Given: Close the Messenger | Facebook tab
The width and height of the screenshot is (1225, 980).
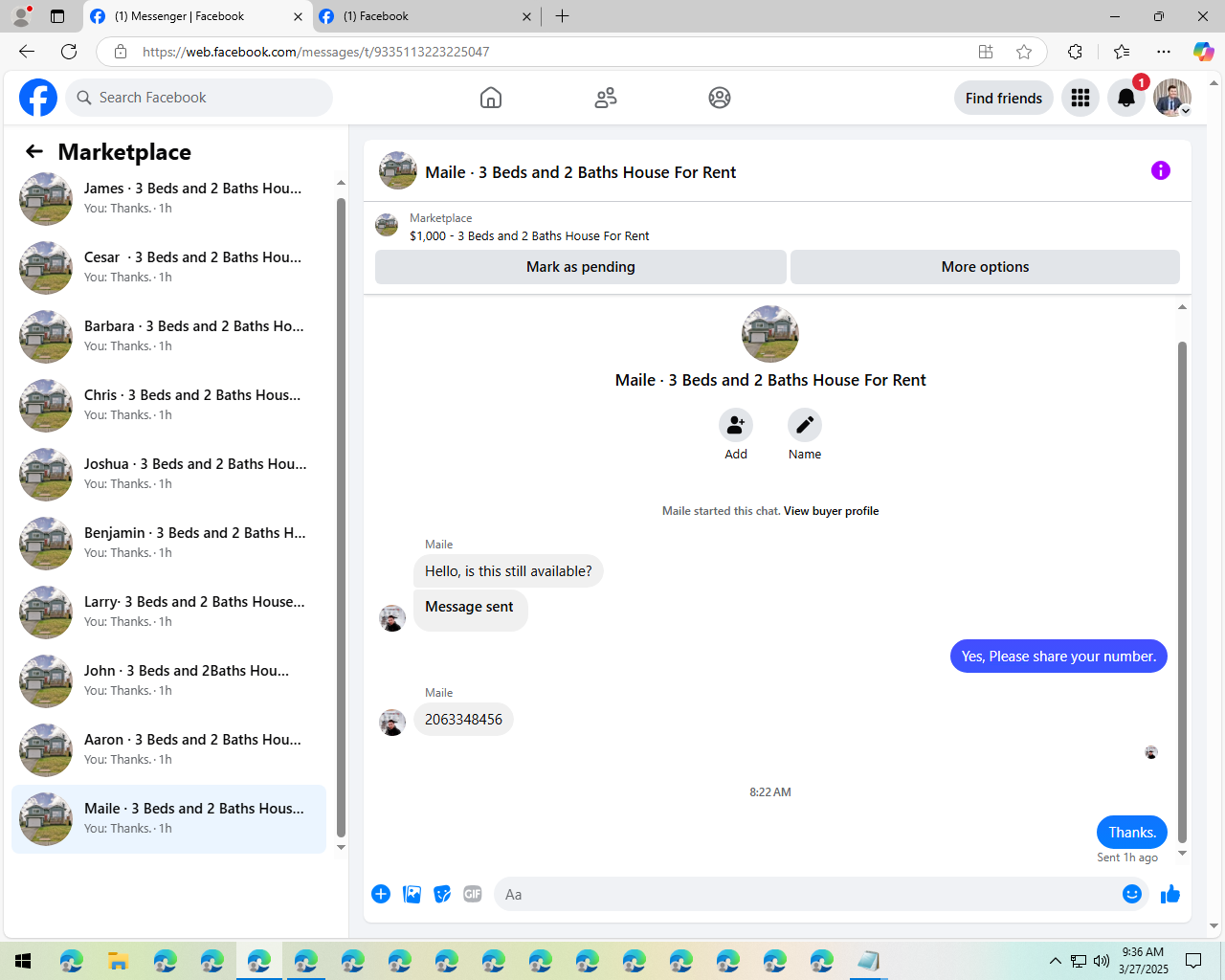Looking at the screenshot, I should click(x=298, y=16).
